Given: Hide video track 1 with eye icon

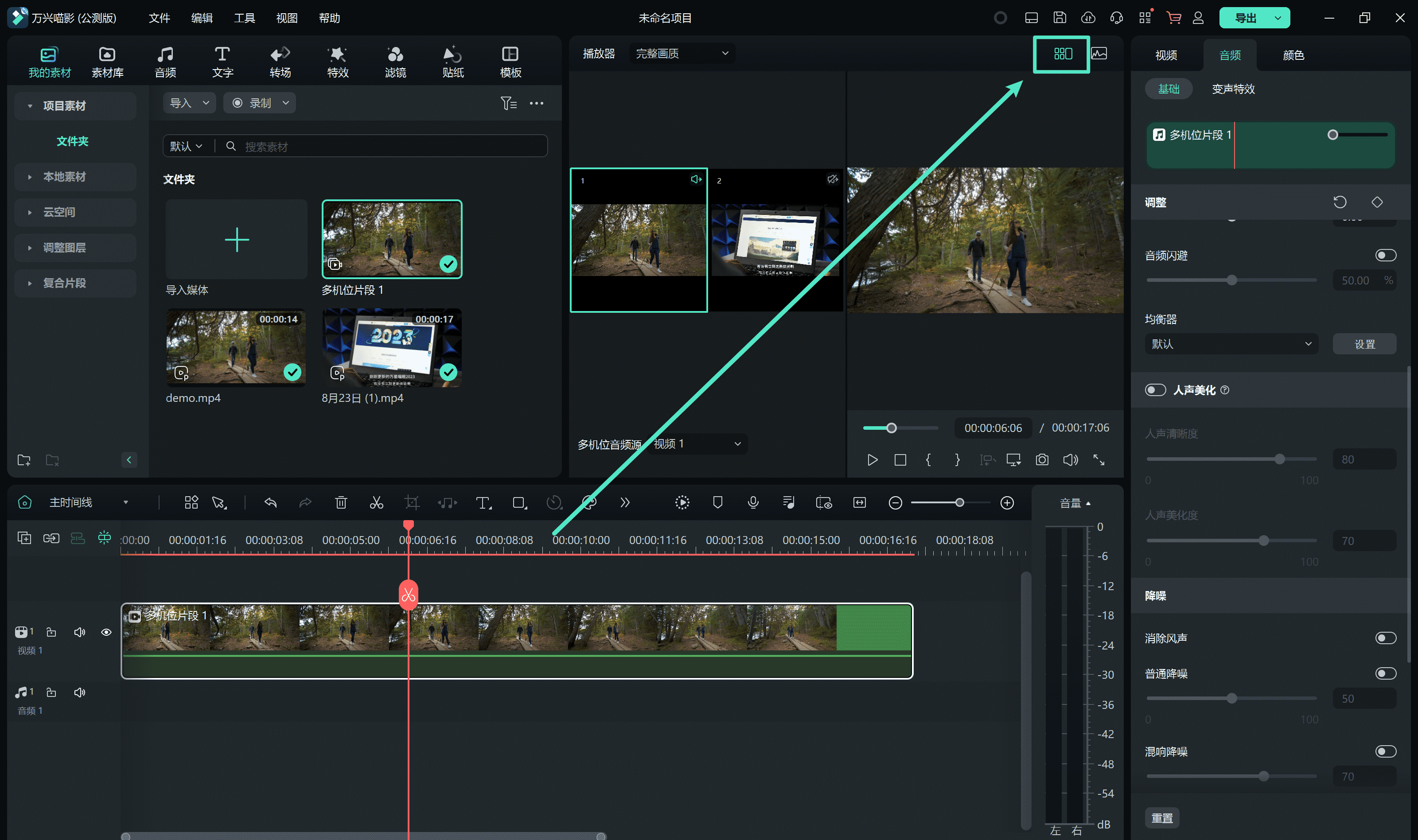Looking at the screenshot, I should [106, 632].
